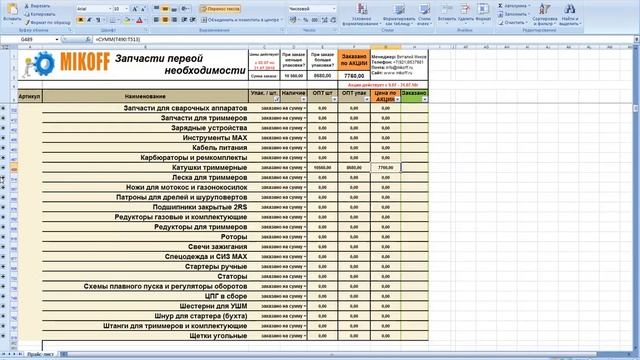The width and height of the screenshot is (640, 360).
Task: Open the Name Box dropdown arrow
Action: tap(57, 39)
